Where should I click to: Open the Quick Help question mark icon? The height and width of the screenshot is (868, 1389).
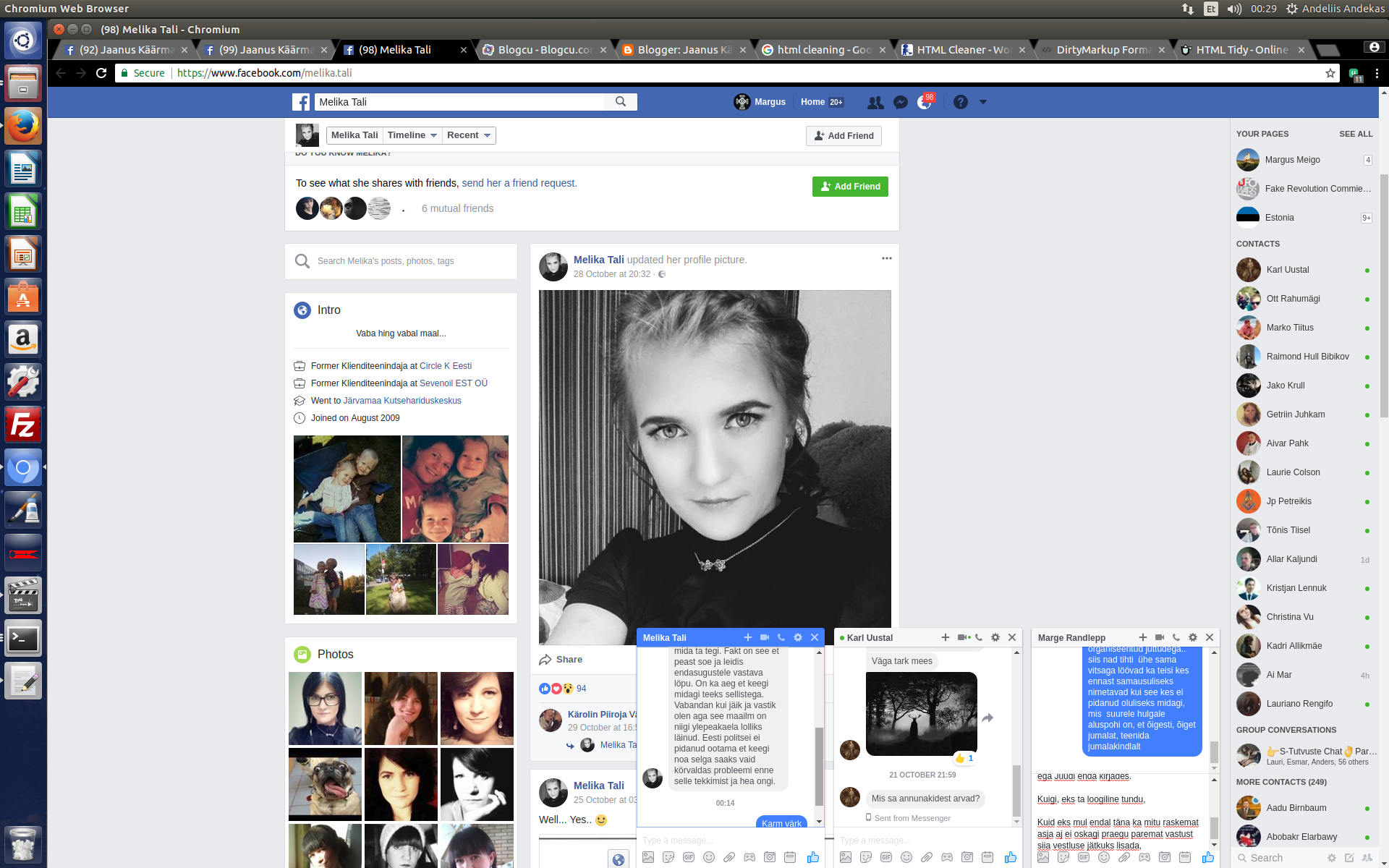[x=960, y=102]
